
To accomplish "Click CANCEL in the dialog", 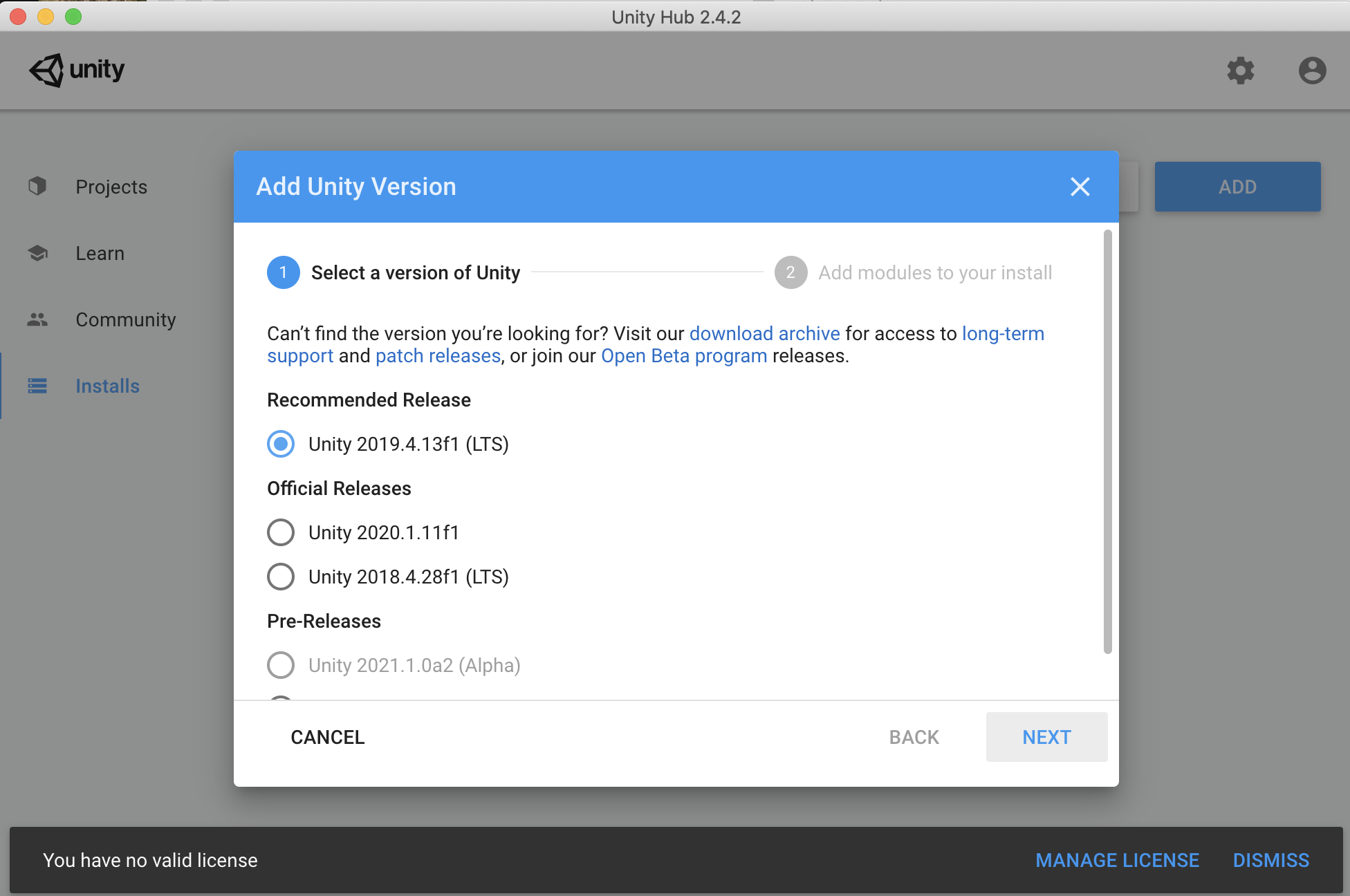I will click(x=327, y=737).
